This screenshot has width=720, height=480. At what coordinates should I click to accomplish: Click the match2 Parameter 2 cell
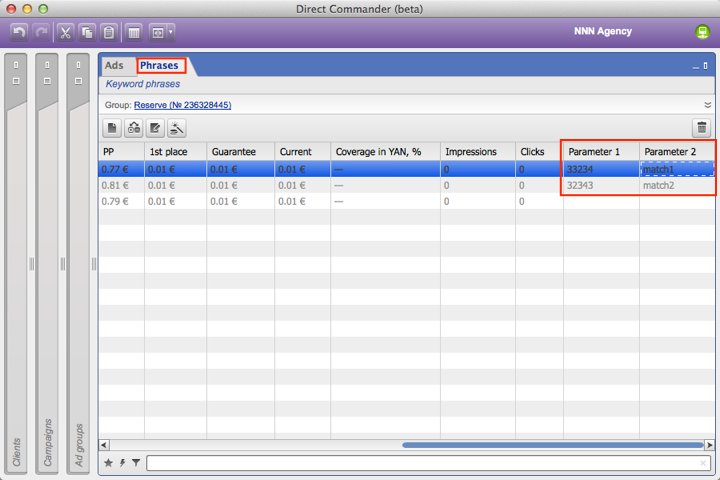(677, 185)
